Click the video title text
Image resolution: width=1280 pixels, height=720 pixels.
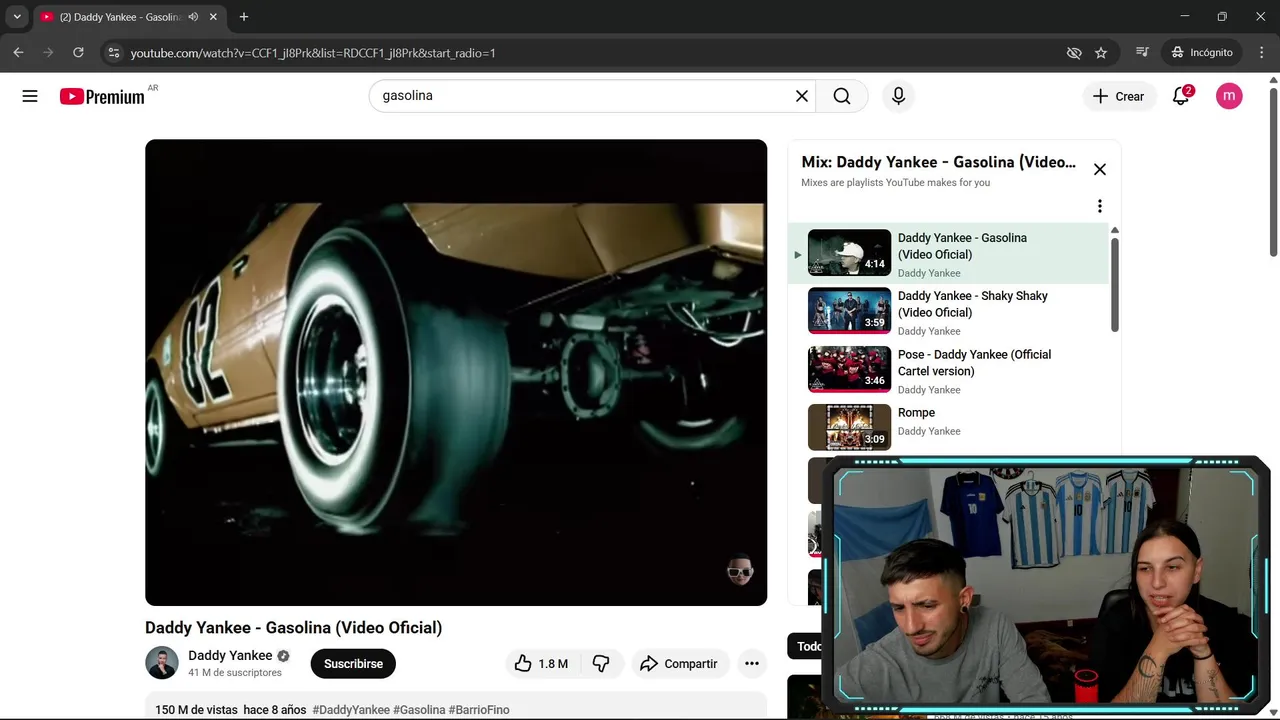293,628
